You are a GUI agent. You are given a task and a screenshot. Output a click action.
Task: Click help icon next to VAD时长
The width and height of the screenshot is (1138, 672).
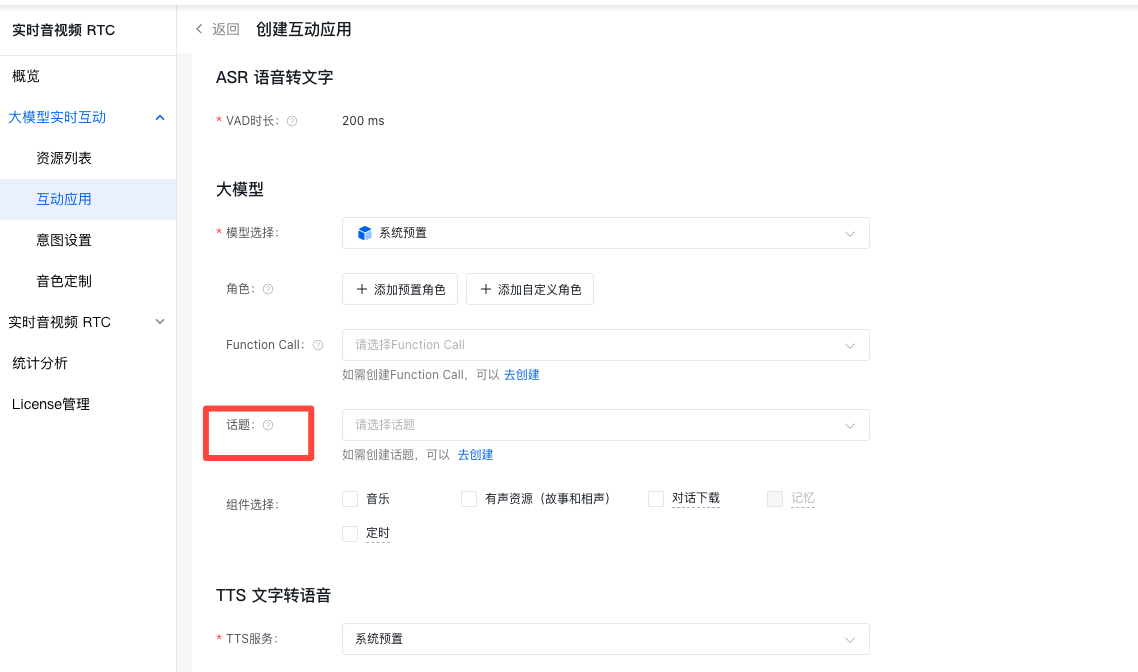[292, 121]
